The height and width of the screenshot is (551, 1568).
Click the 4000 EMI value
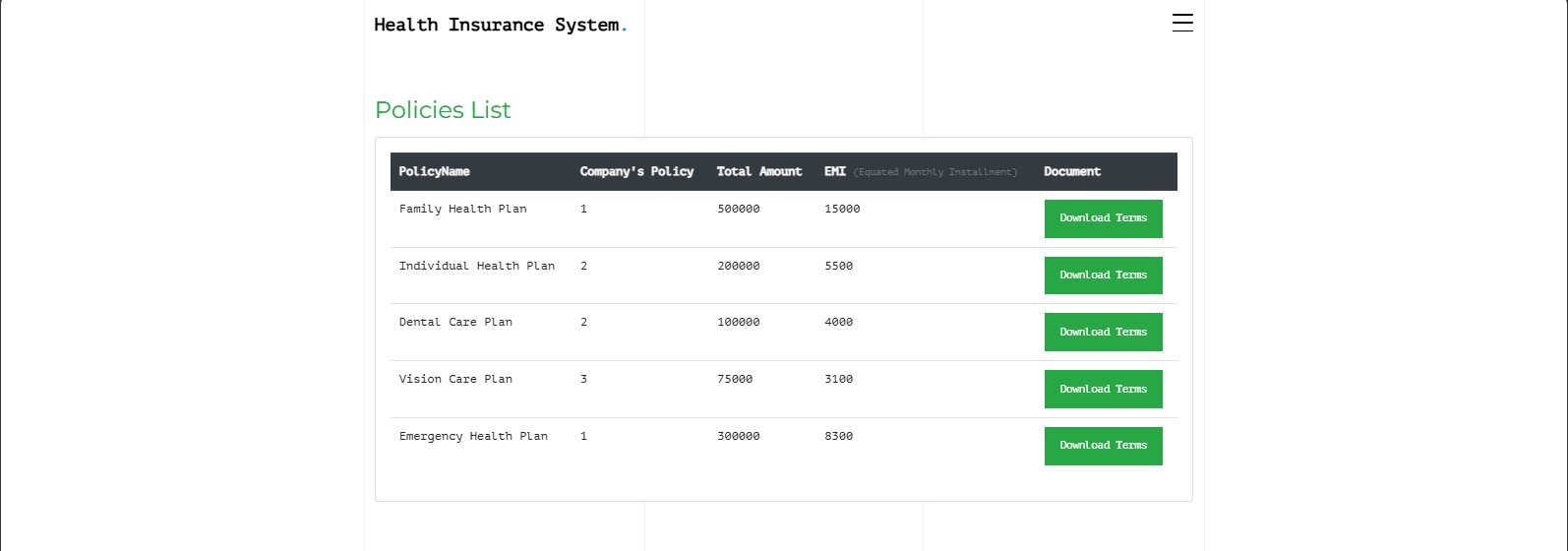(839, 322)
